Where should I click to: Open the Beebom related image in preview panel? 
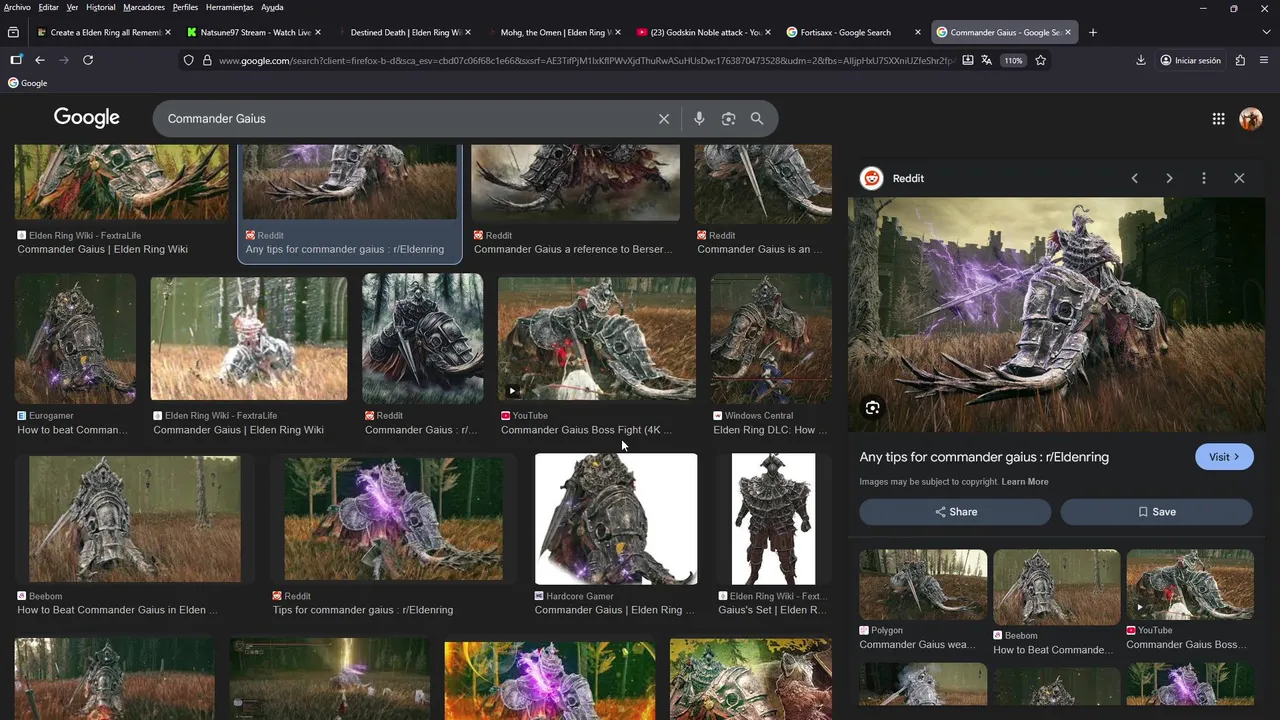pyautogui.click(x=1056, y=587)
